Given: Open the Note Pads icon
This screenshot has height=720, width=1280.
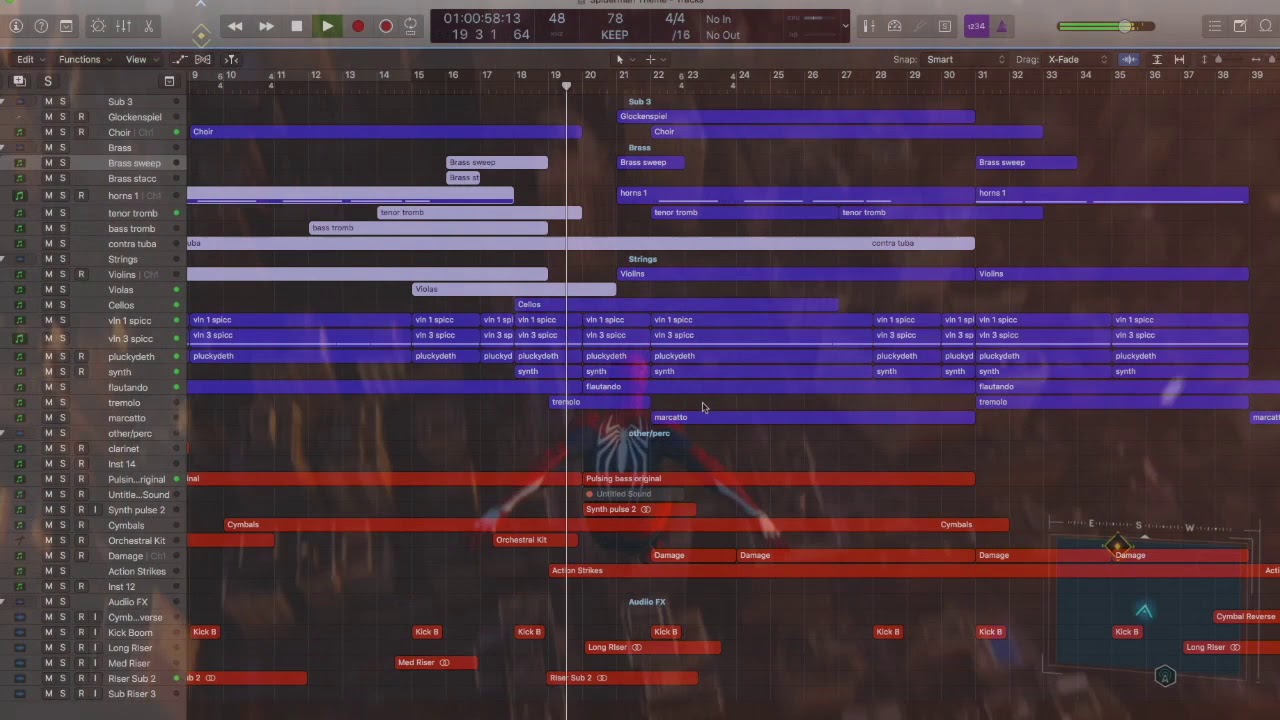Looking at the screenshot, I should click(x=1240, y=26).
